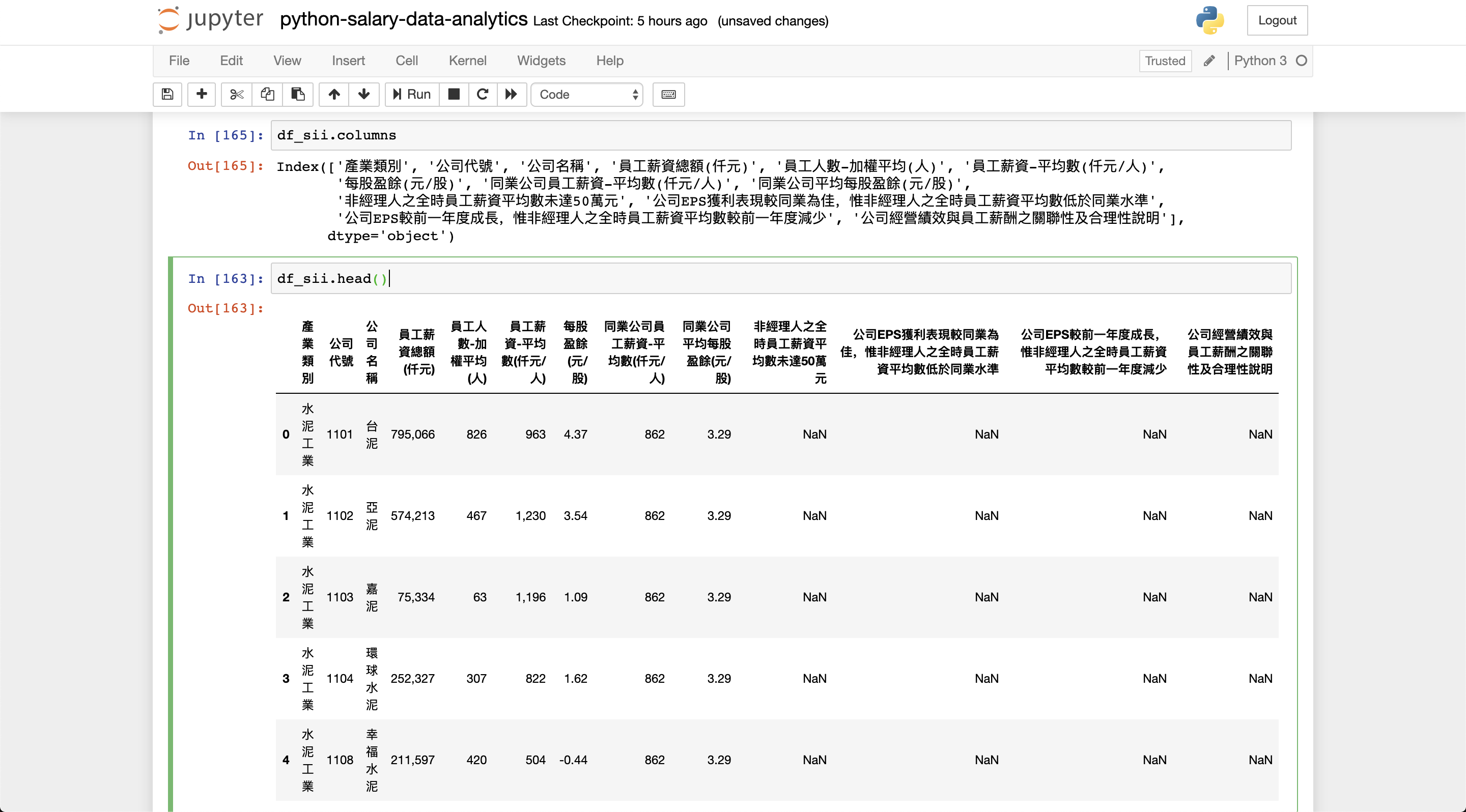Insert a cell below with the plus icon

tap(202, 95)
